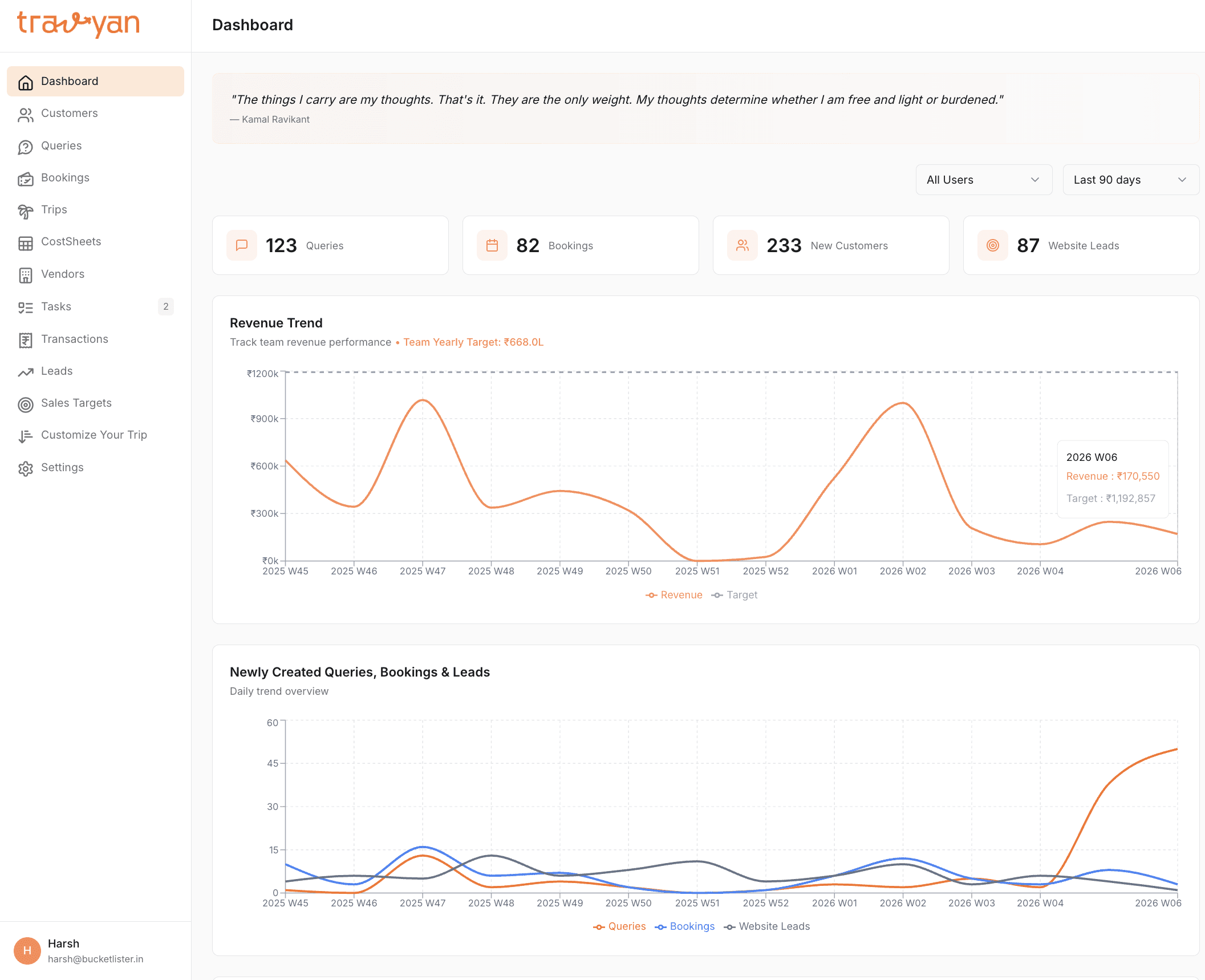Image resolution: width=1205 pixels, height=980 pixels.
Task: Open Tasks with the 2 badge
Action: (x=56, y=307)
